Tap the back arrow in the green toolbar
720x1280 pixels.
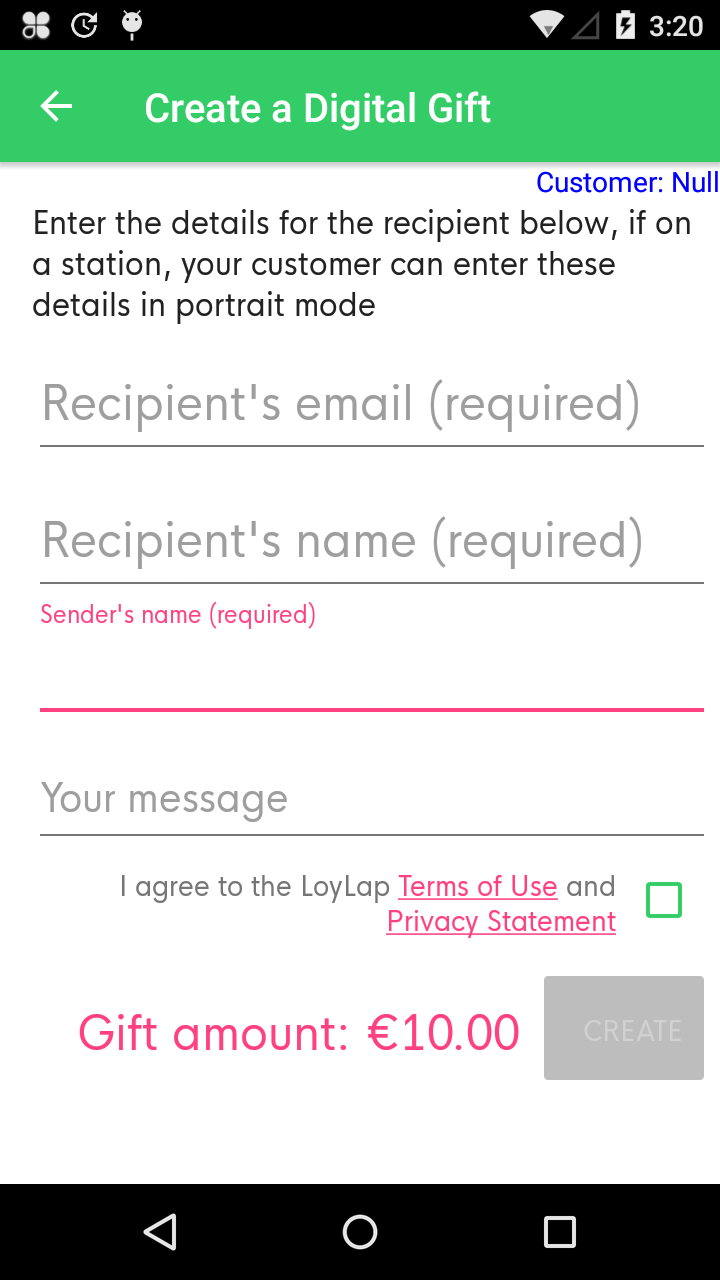click(x=56, y=105)
